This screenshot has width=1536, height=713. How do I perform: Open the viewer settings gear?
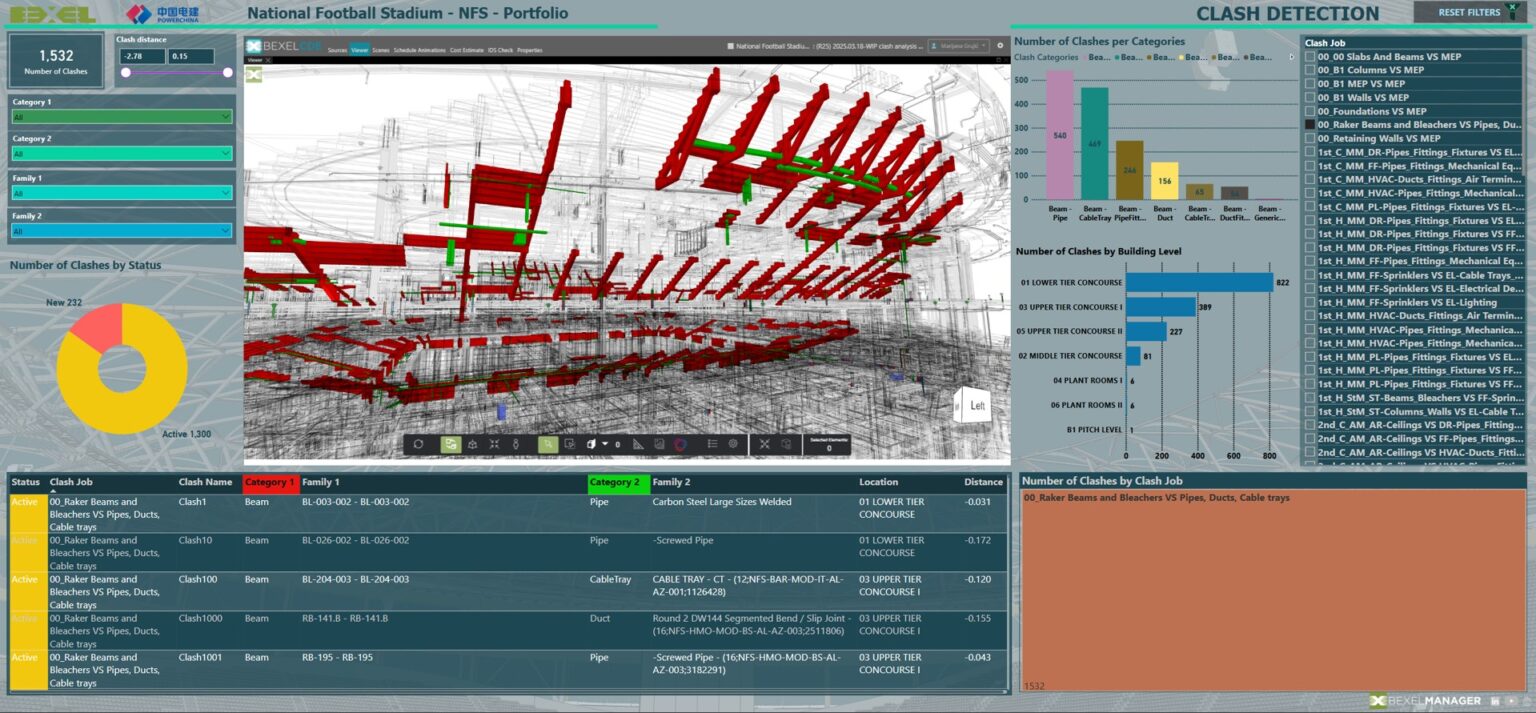click(x=733, y=443)
